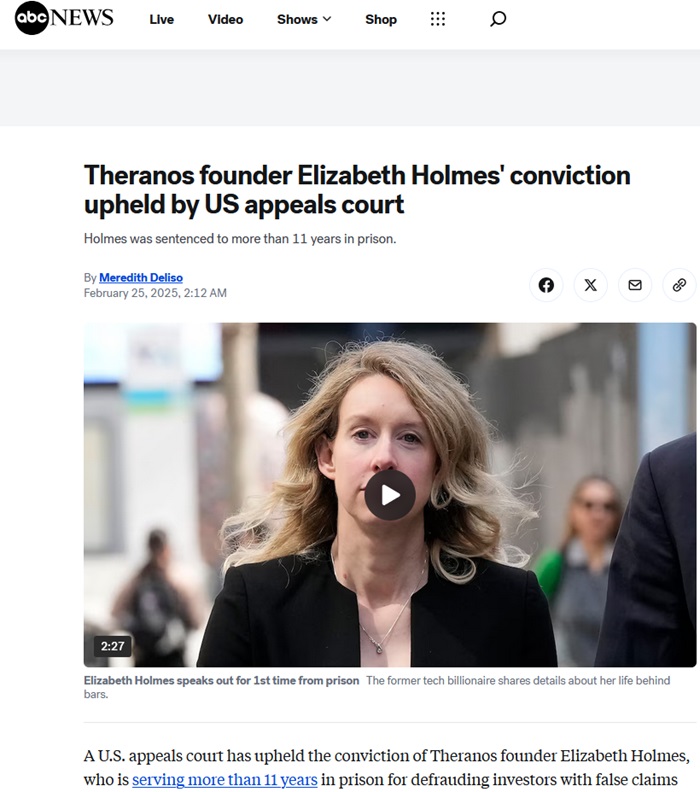
Task: Open the Shop nav item
Action: pyautogui.click(x=381, y=19)
